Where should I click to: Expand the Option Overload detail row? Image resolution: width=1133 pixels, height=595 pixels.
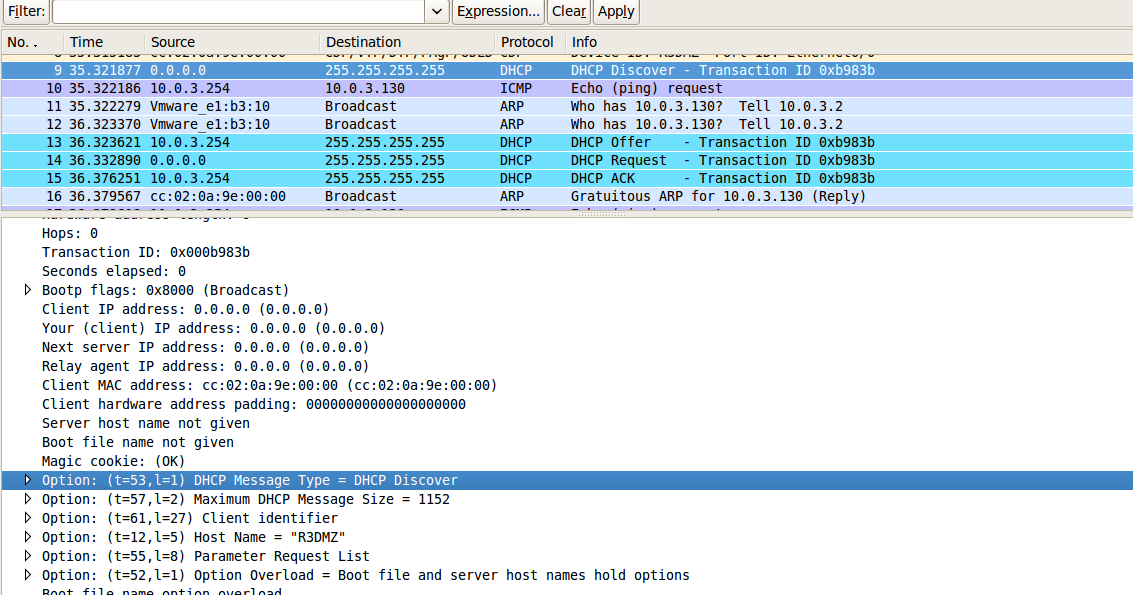pos(27,575)
